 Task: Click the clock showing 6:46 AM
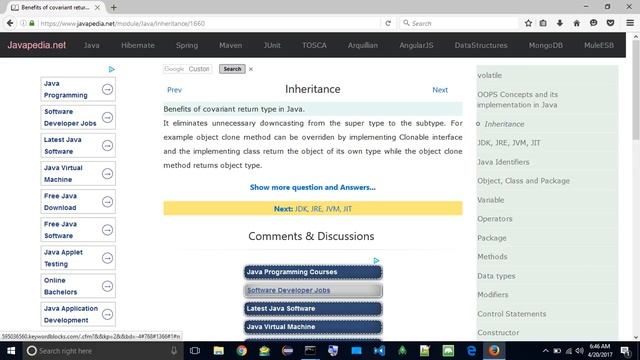[x=600, y=347]
